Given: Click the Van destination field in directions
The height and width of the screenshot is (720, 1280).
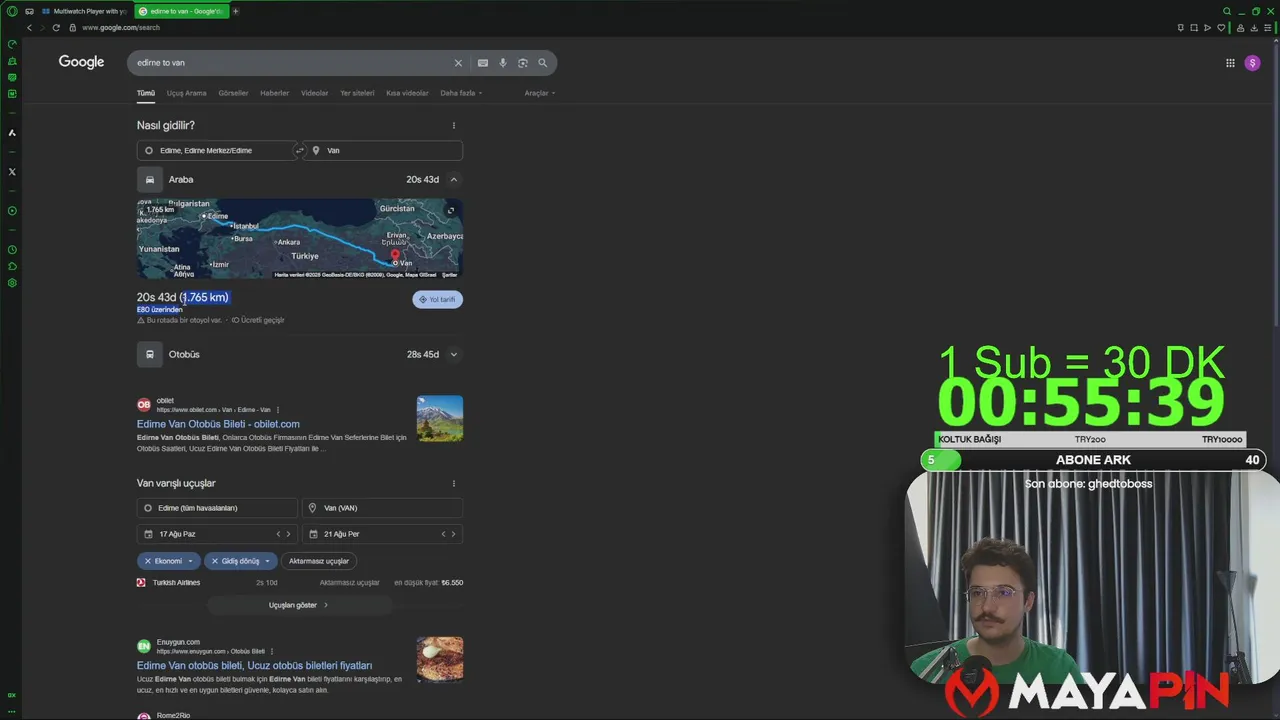Looking at the screenshot, I should point(384,150).
